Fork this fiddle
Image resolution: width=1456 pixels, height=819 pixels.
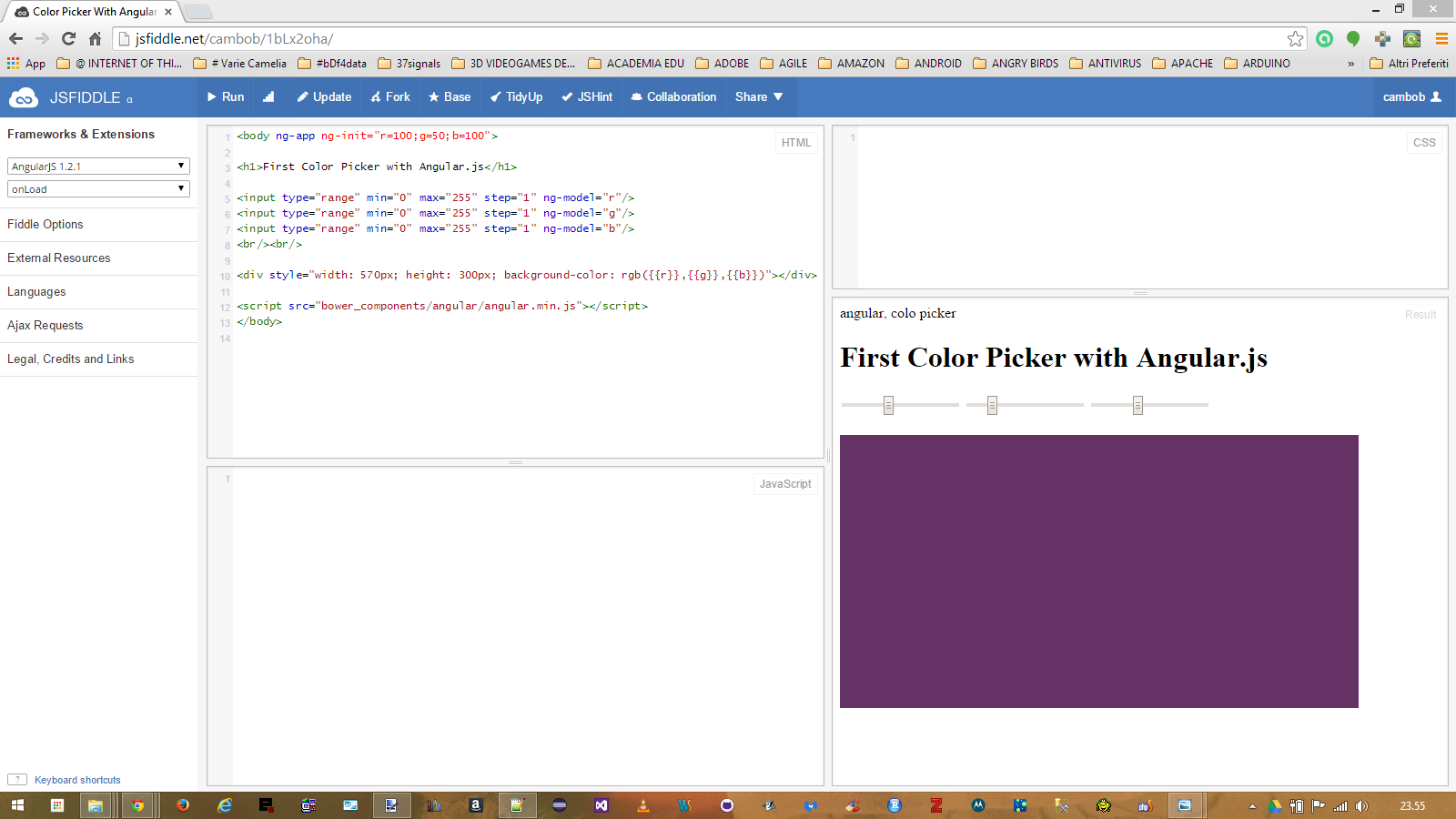pos(390,97)
